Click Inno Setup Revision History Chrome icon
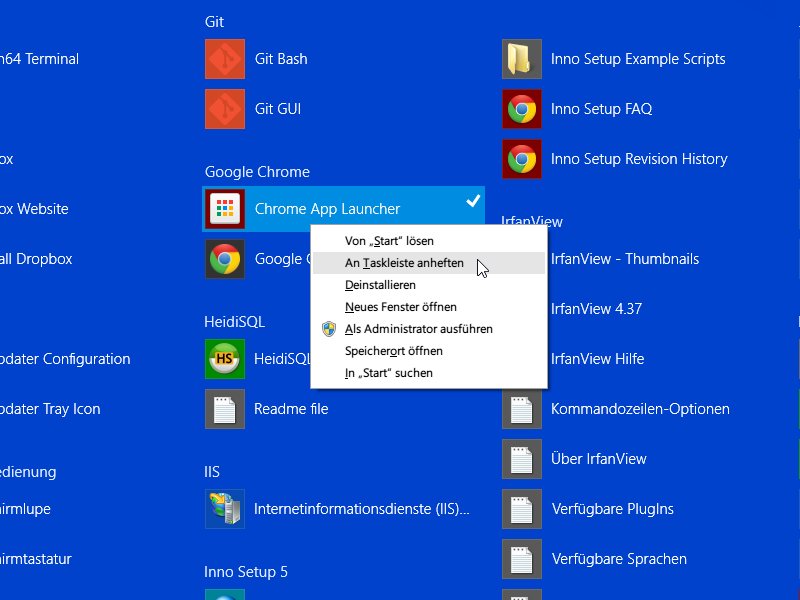The image size is (800, 600). coord(521,159)
